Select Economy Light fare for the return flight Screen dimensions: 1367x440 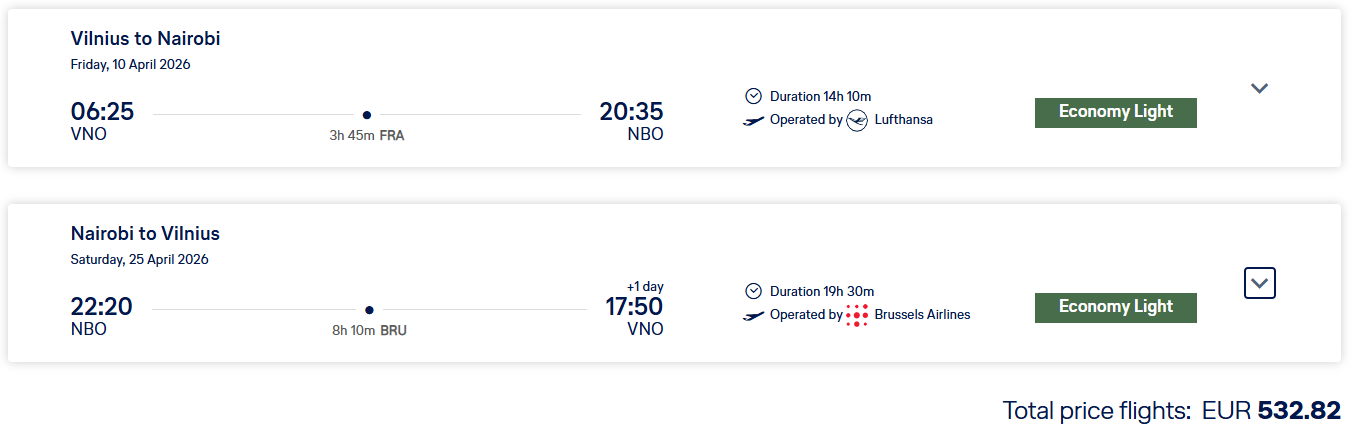point(1115,307)
